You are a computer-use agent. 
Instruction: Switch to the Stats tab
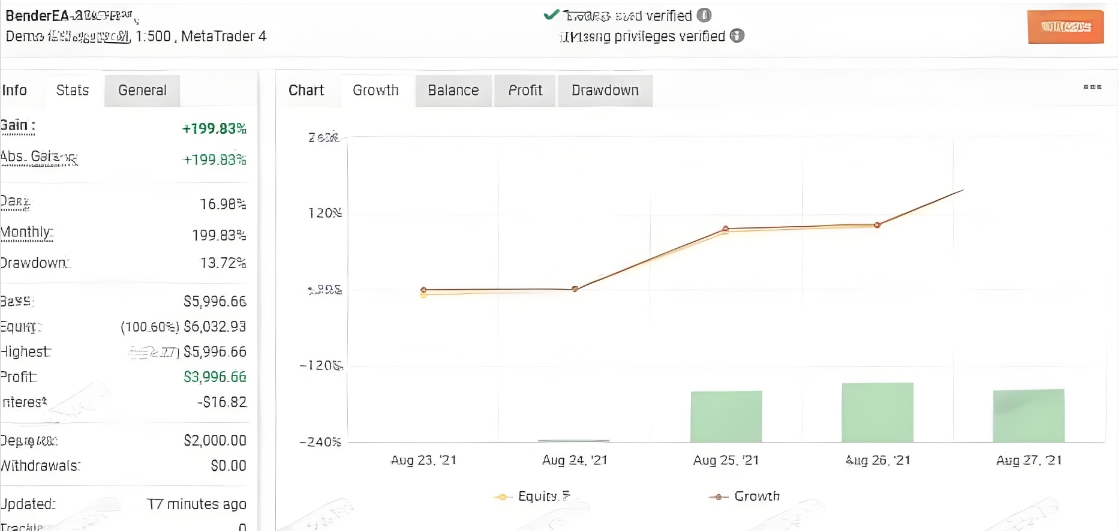[72, 90]
